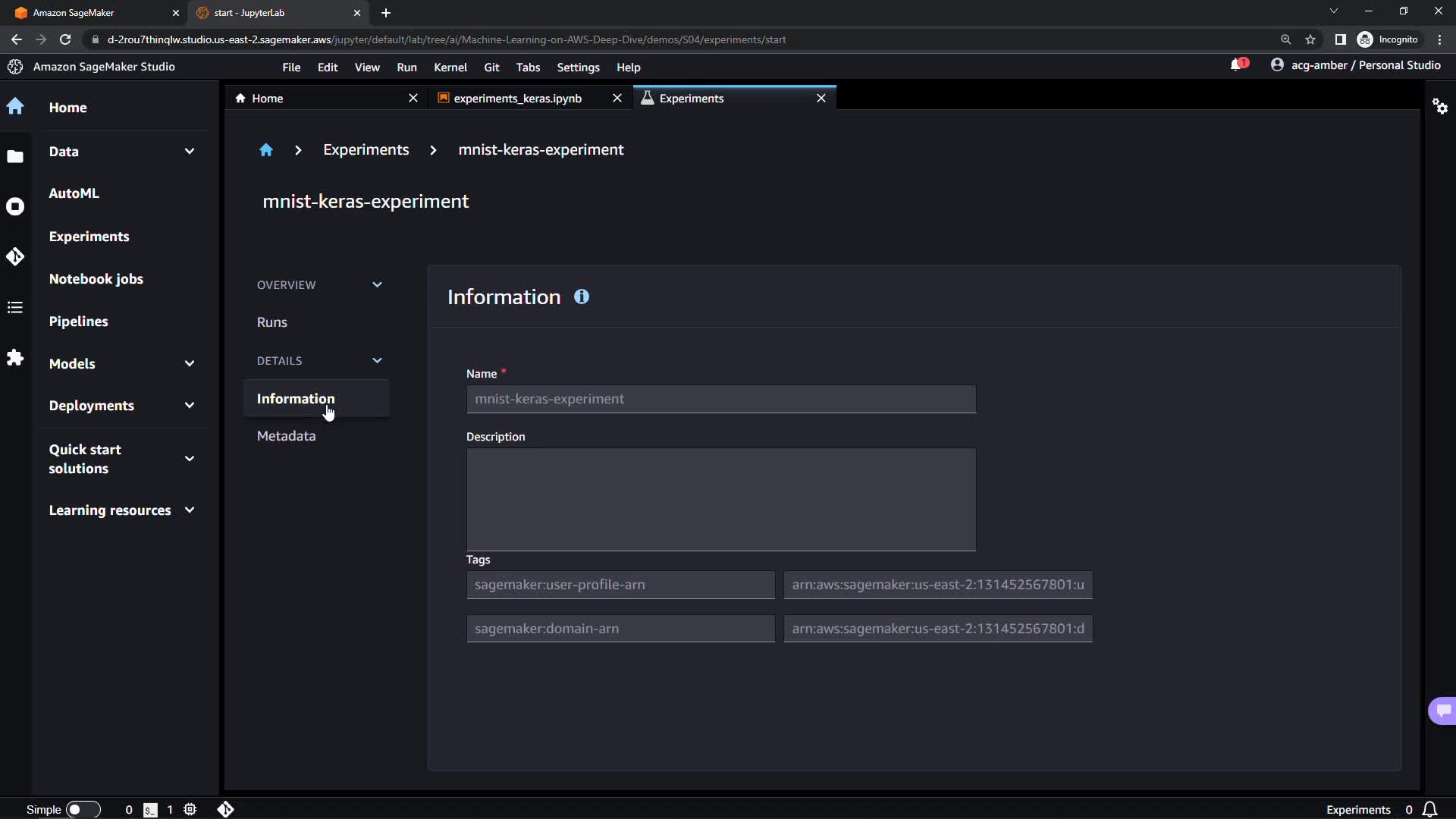
Task: Expand the Data menu in sidebar
Action: (x=190, y=152)
